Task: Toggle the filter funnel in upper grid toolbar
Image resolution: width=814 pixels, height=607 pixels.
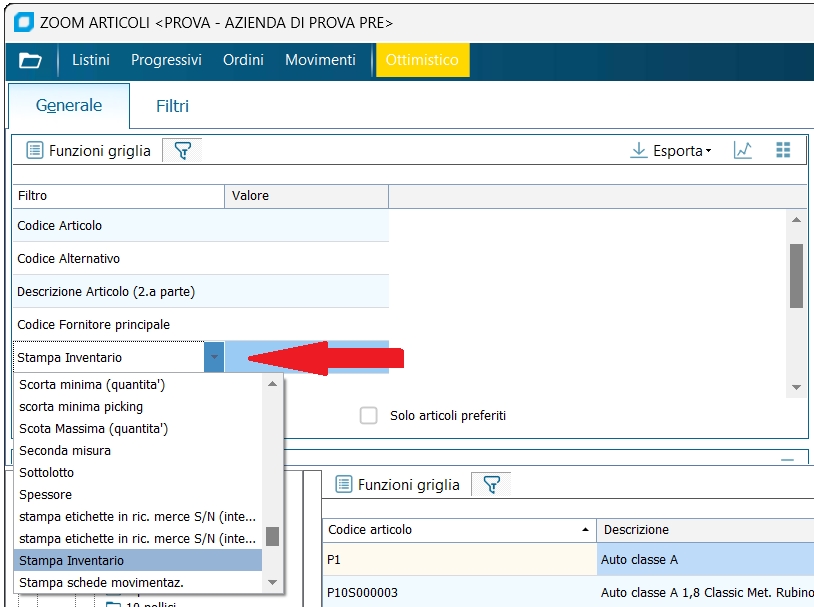Action: (182, 151)
